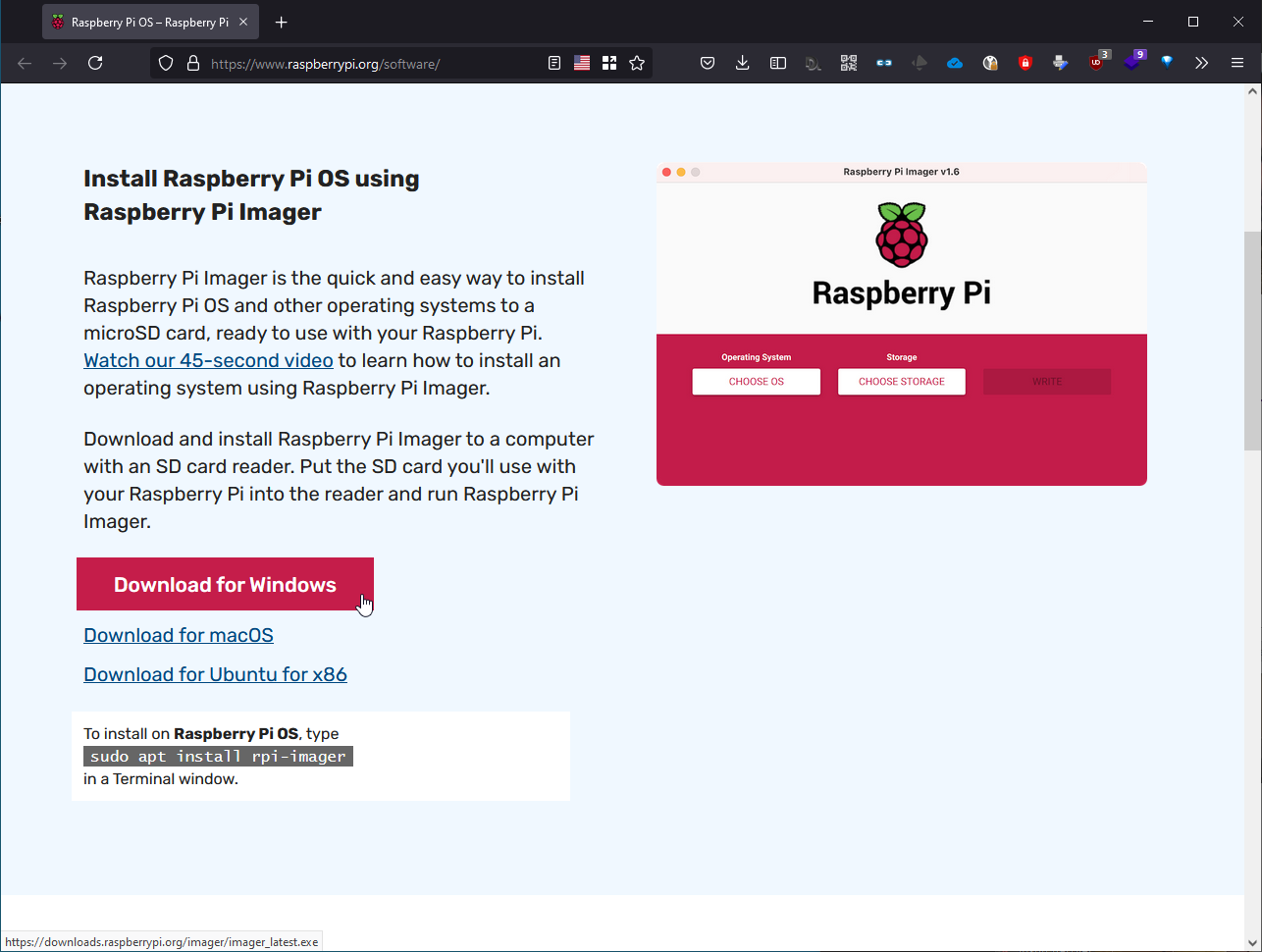Image resolution: width=1262 pixels, height=952 pixels.
Task: Click the scrollbar down arrow
Action: coord(1252,943)
